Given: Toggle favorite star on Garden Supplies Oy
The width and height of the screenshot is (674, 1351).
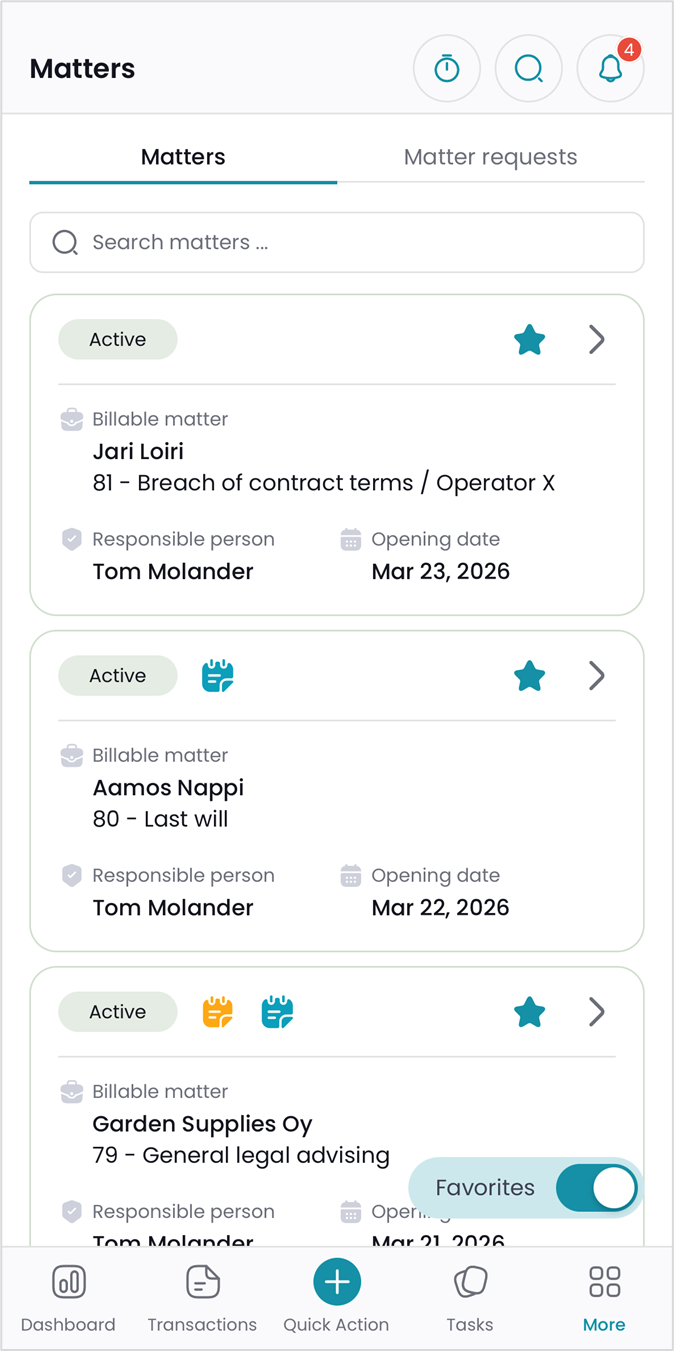Looking at the screenshot, I should pyautogui.click(x=529, y=1012).
